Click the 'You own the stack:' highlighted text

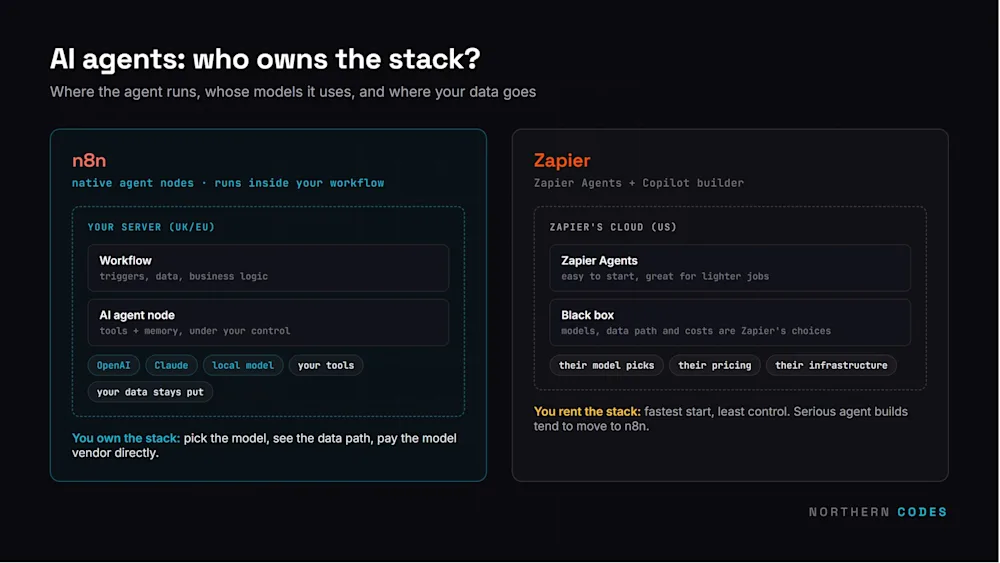tap(126, 439)
